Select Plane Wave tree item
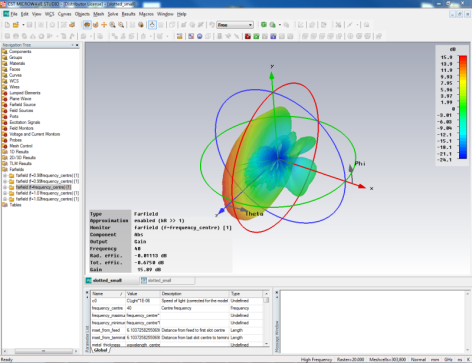 pos(20,99)
